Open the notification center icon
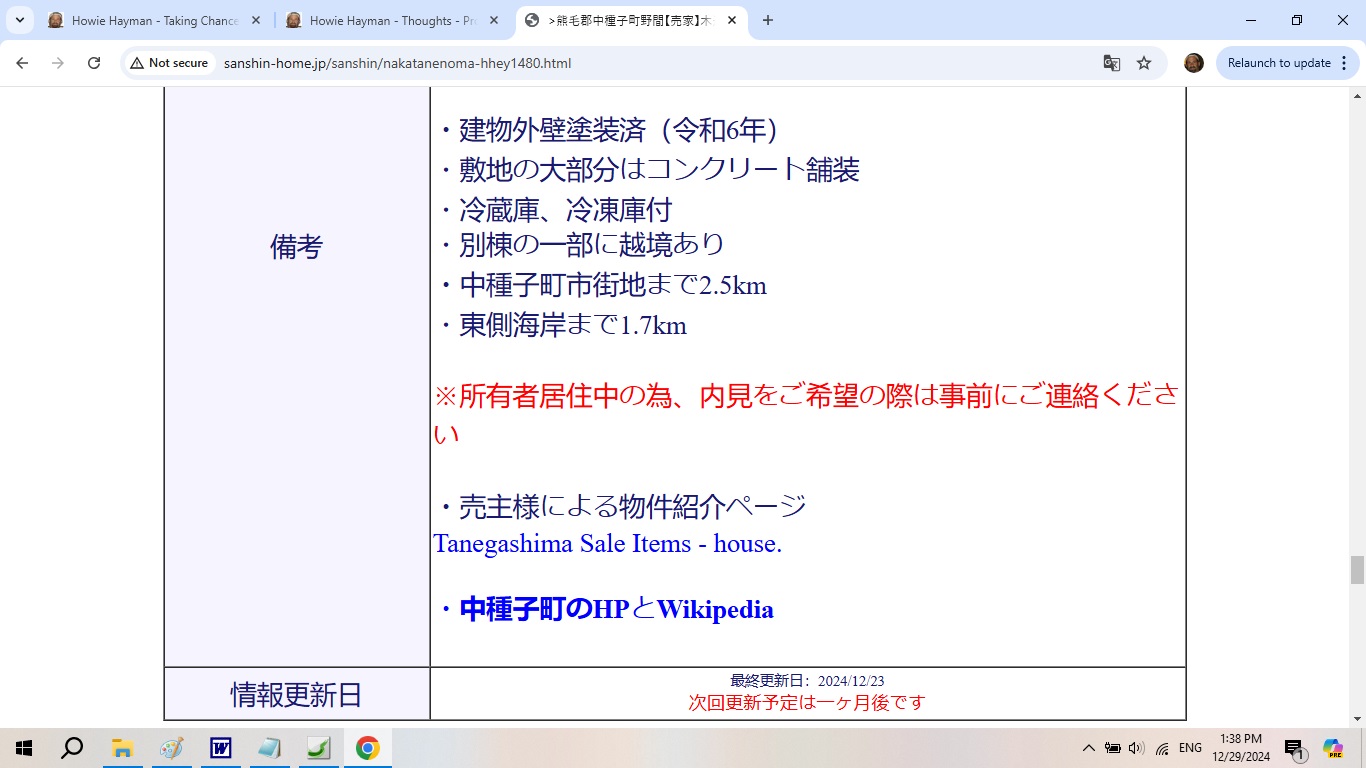This screenshot has width=1366, height=768. [1294, 748]
